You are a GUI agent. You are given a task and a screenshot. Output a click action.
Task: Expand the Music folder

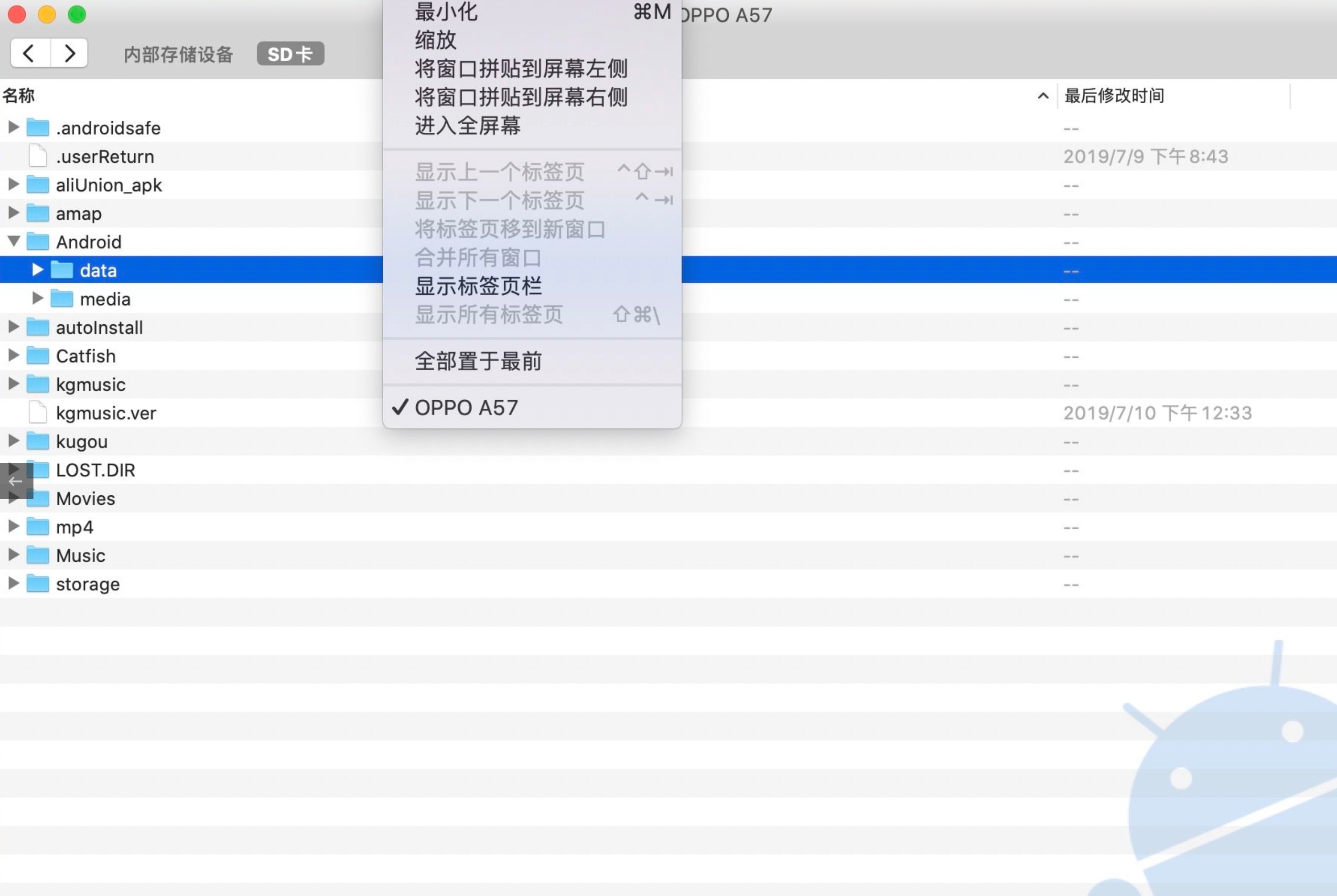[14, 555]
